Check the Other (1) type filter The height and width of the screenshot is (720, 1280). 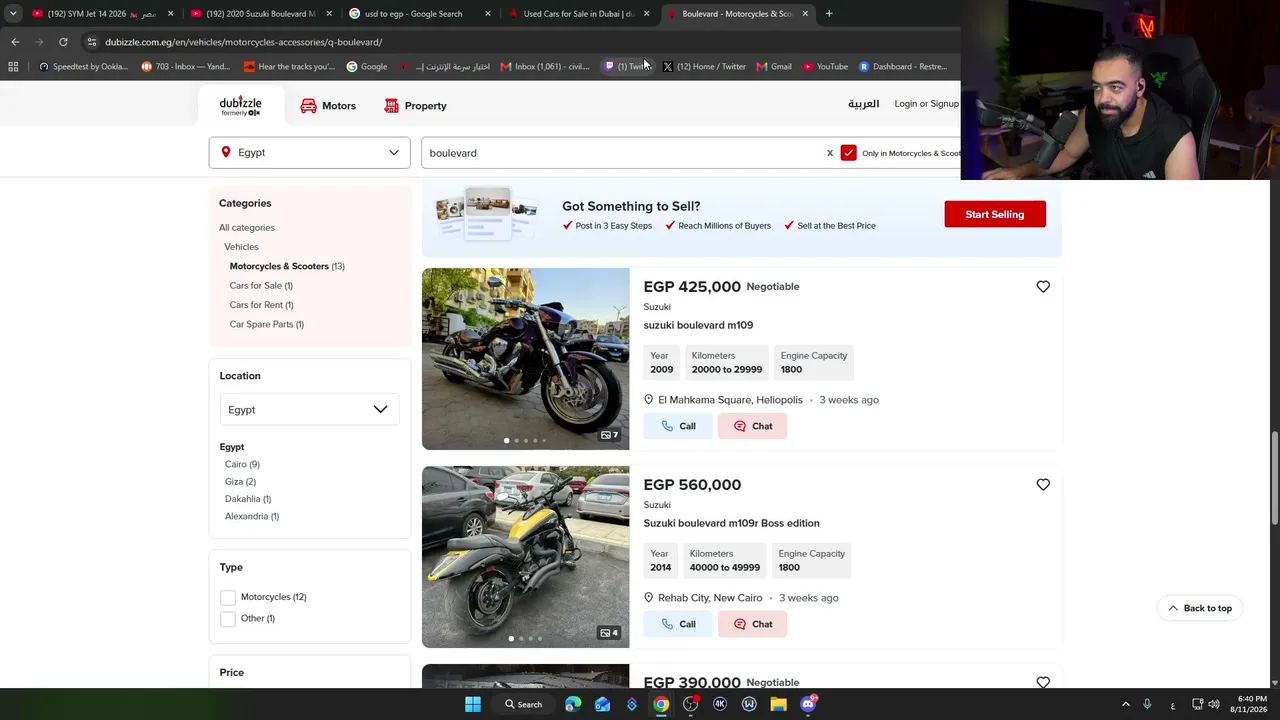pos(228,619)
